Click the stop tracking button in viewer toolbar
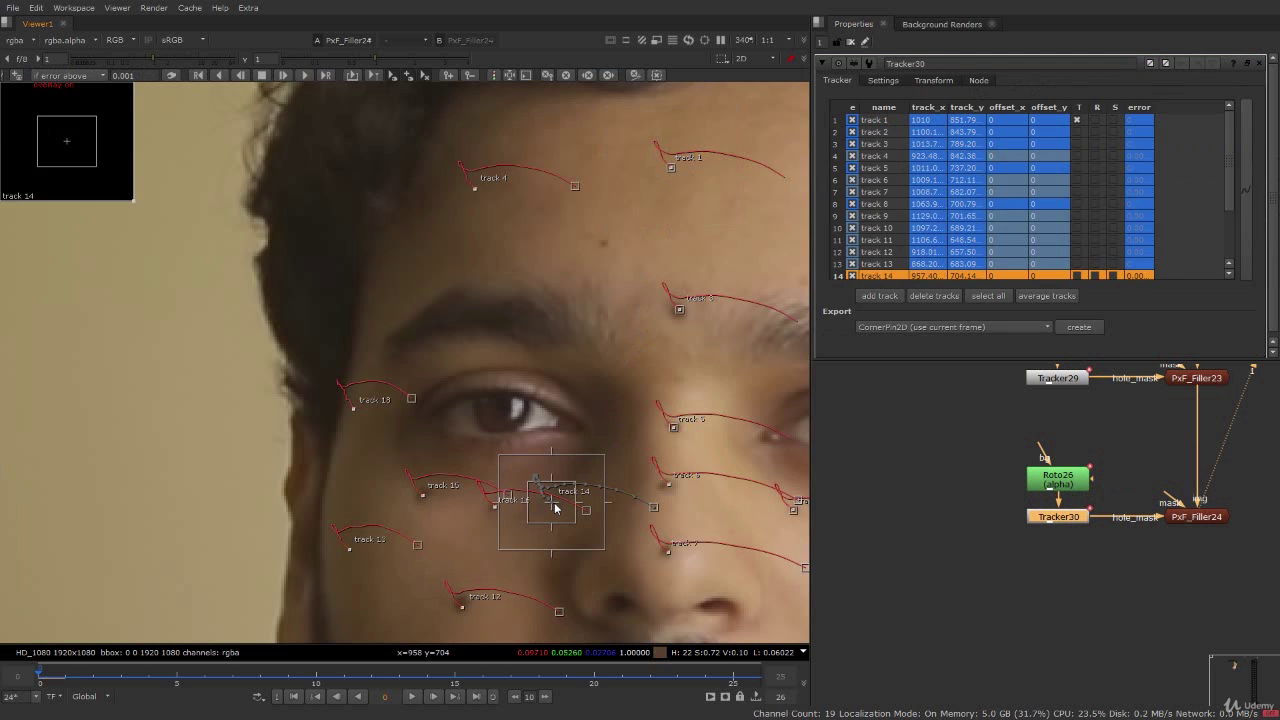1280x720 pixels. coord(262,75)
